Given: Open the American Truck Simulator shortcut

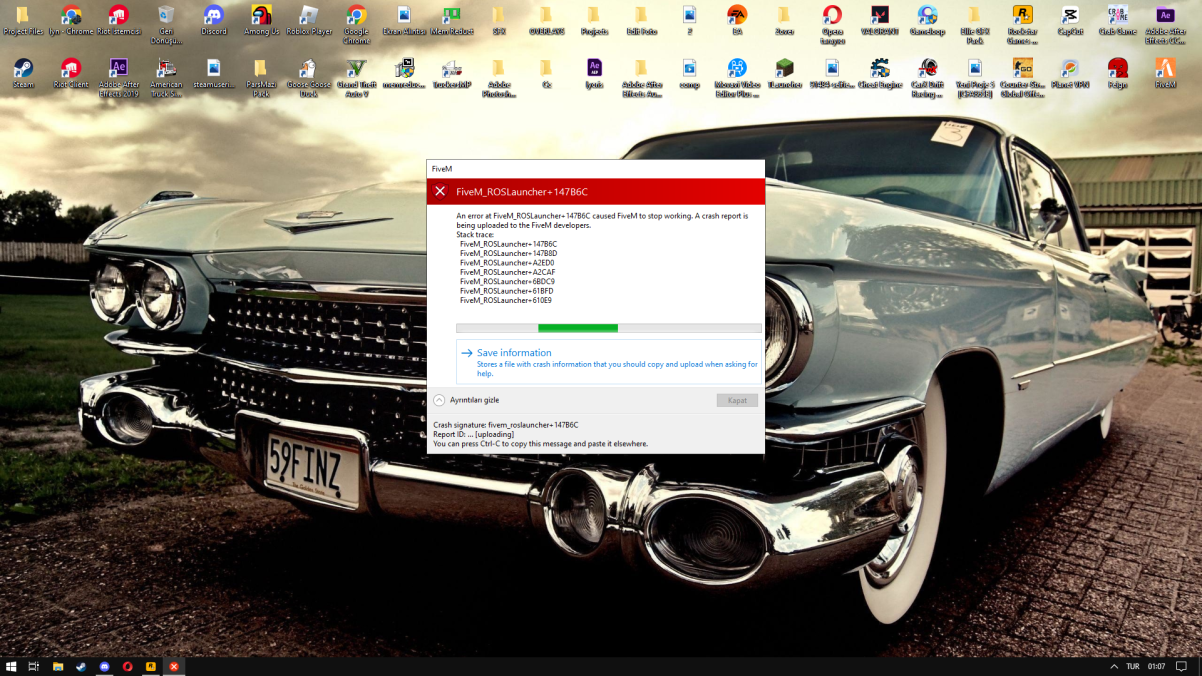Looking at the screenshot, I should [166, 78].
